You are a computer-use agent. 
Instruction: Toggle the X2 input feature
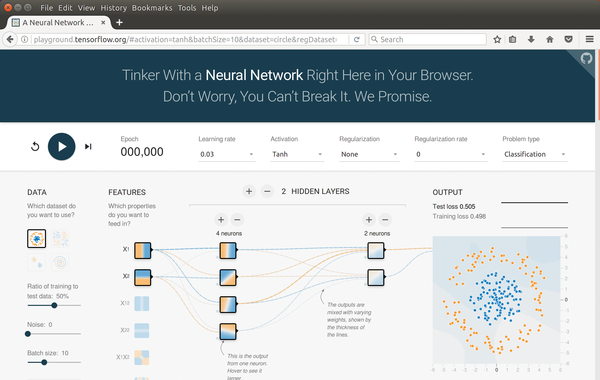pyautogui.click(x=142, y=277)
